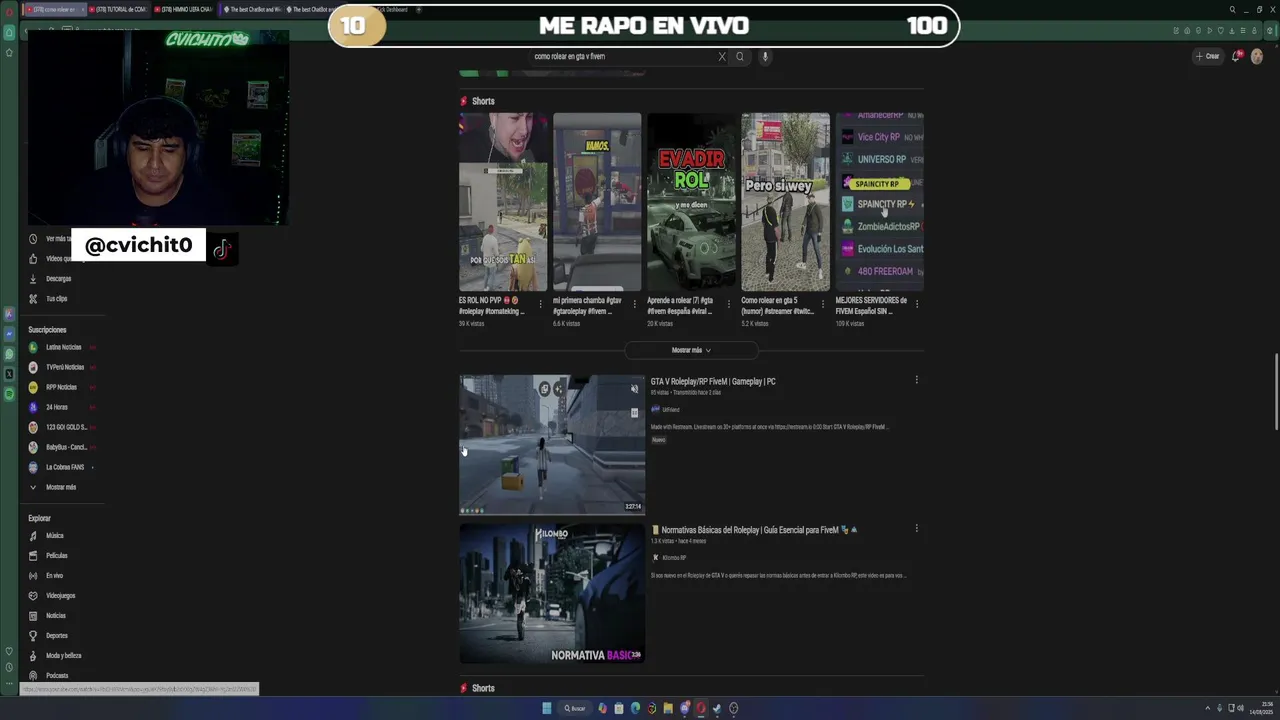Image resolution: width=1280 pixels, height=720 pixels.
Task: Switch to the HIMNO UEFA CHAMPIONS tab
Action: pos(183,9)
